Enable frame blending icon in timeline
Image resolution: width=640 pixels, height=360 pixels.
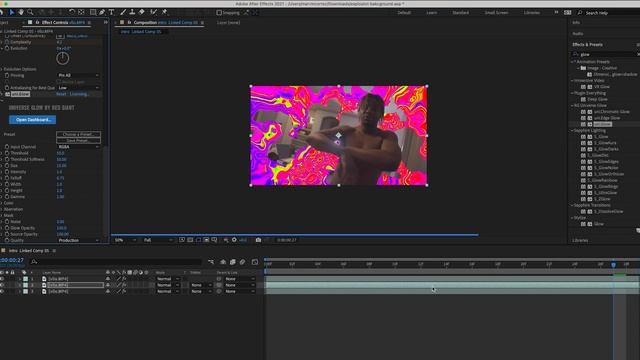pos(233,262)
